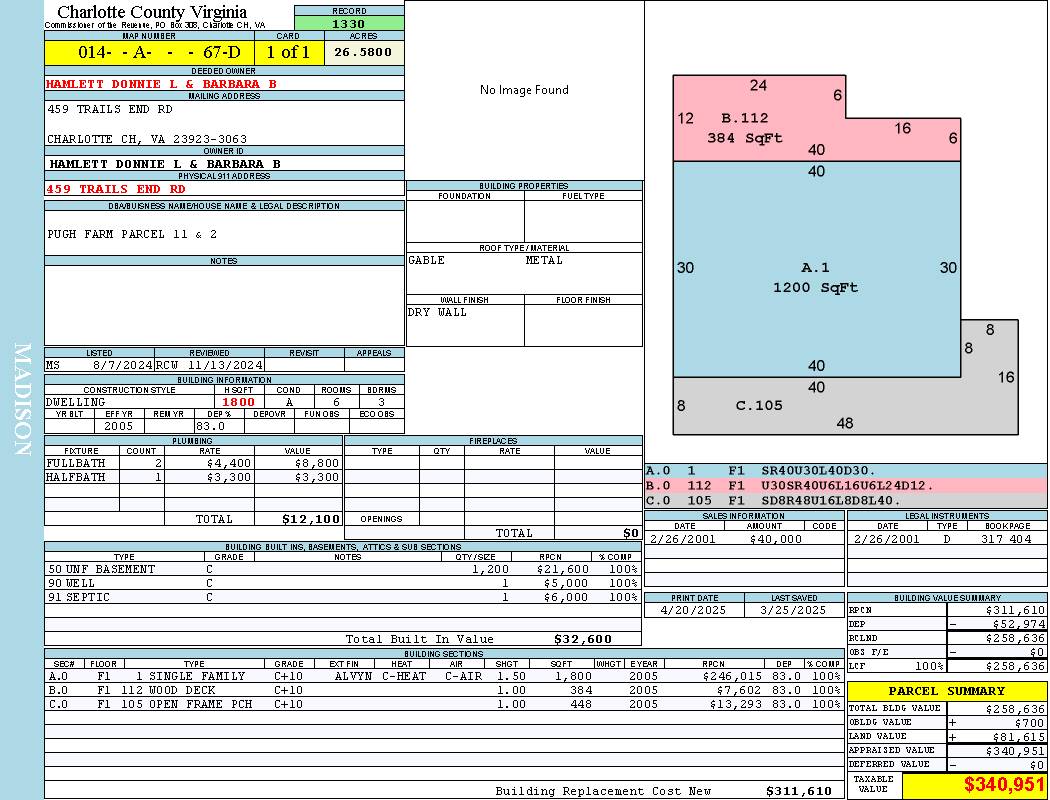1050x800 pixels.
Task: Select the PUGH FARM PARCEL legal description
Action: (132, 234)
